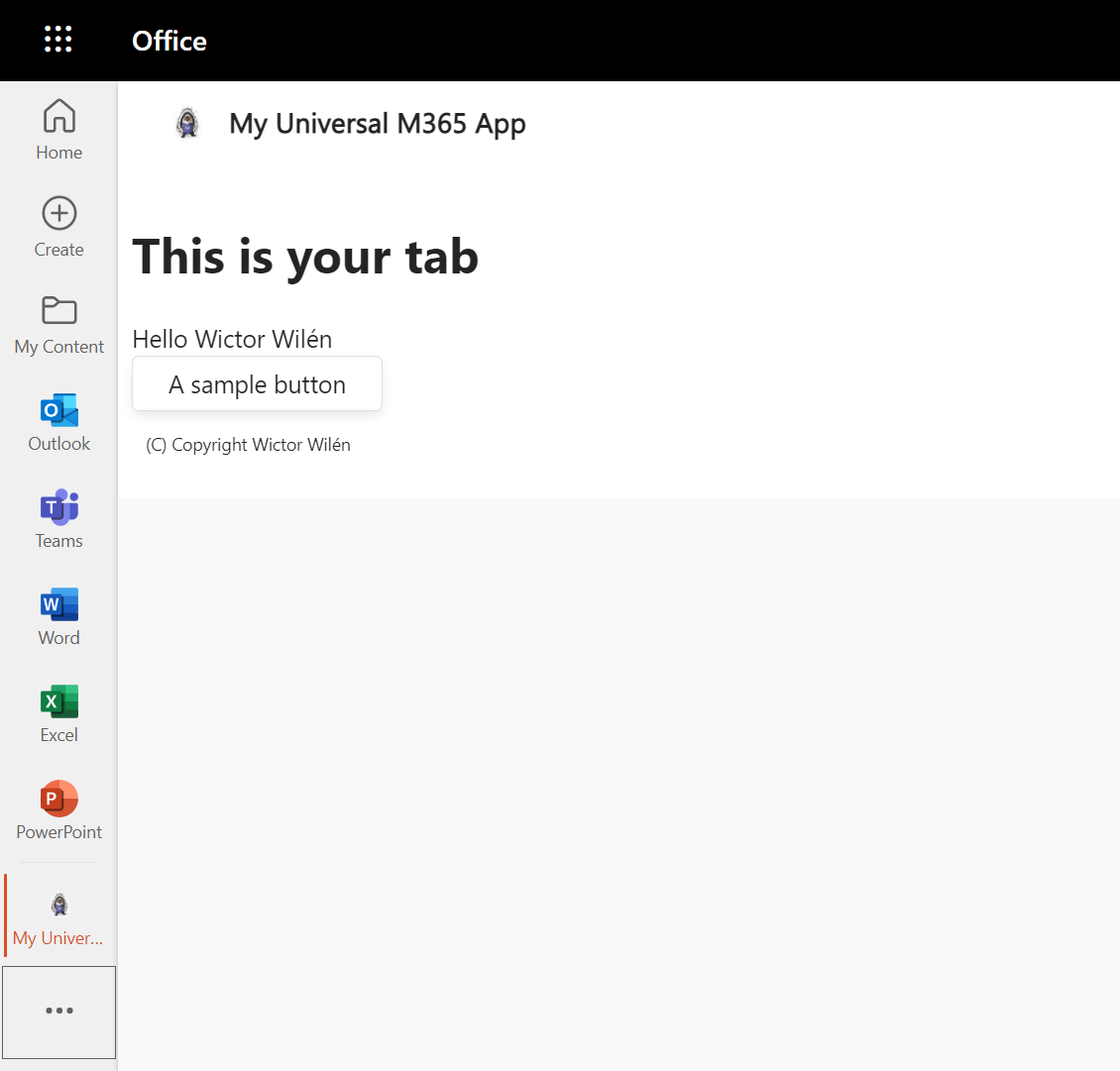1120x1071 pixels.
Task: Open the Create page
Action: [58, 227]
